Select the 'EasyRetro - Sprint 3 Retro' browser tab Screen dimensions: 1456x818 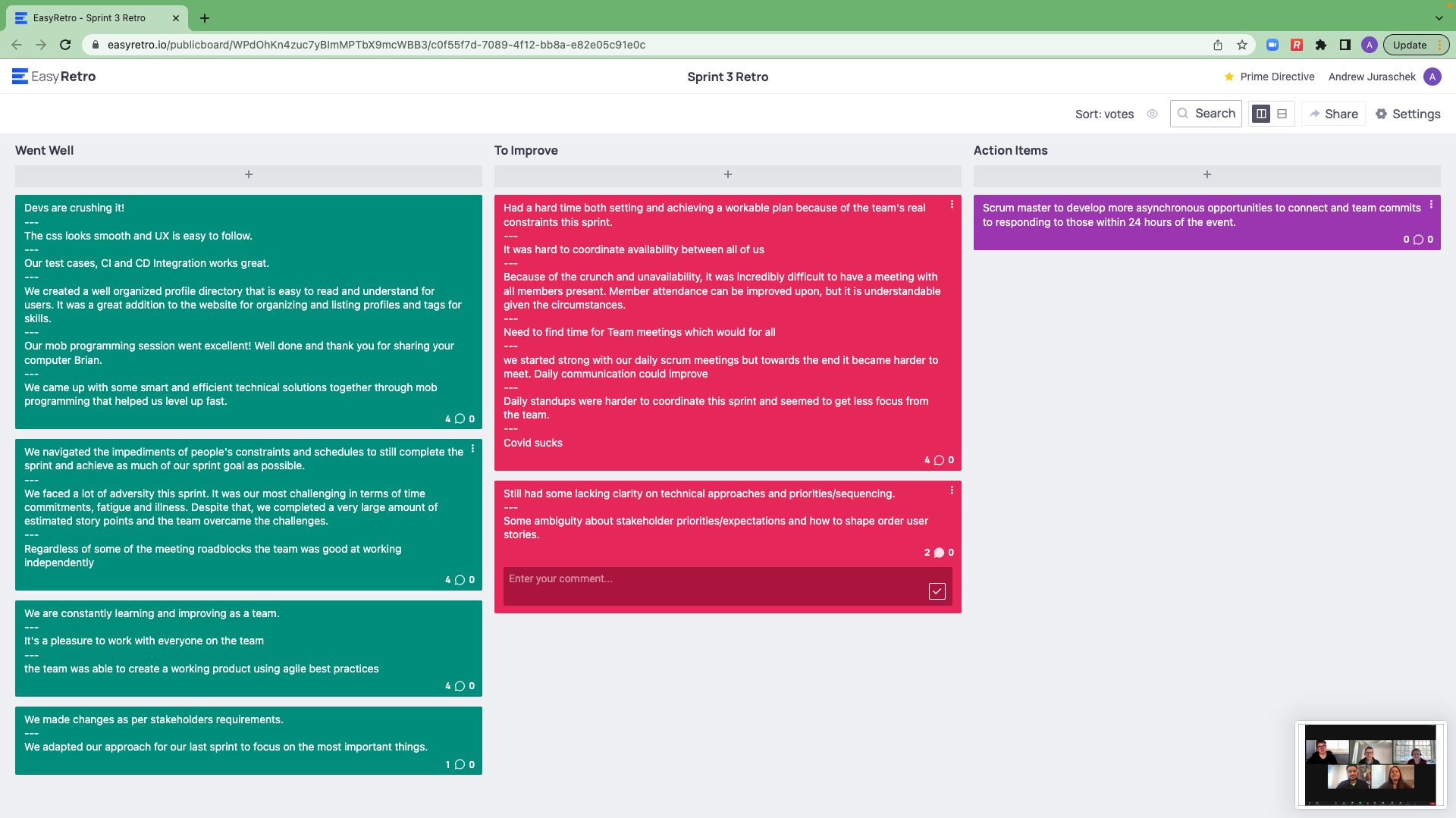click(91, 17)
